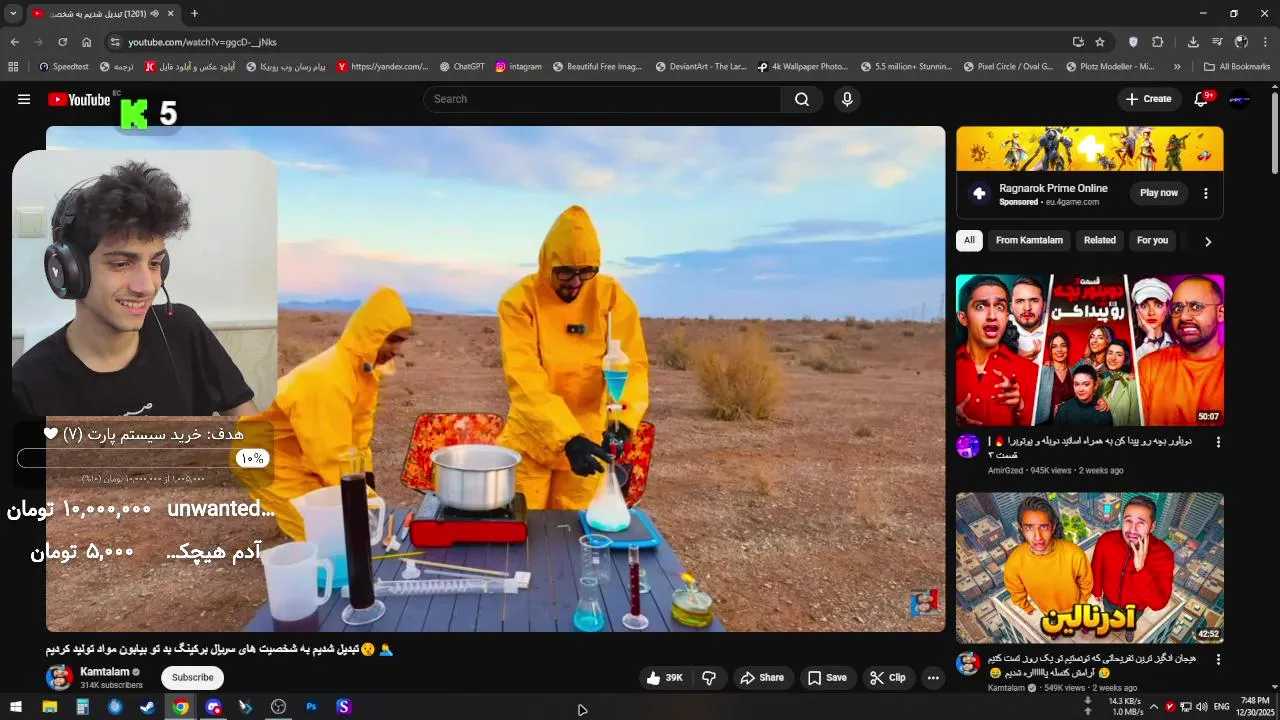Save the video to a playlist
This screenshot has height=720, width=1280.
(827, 677)
